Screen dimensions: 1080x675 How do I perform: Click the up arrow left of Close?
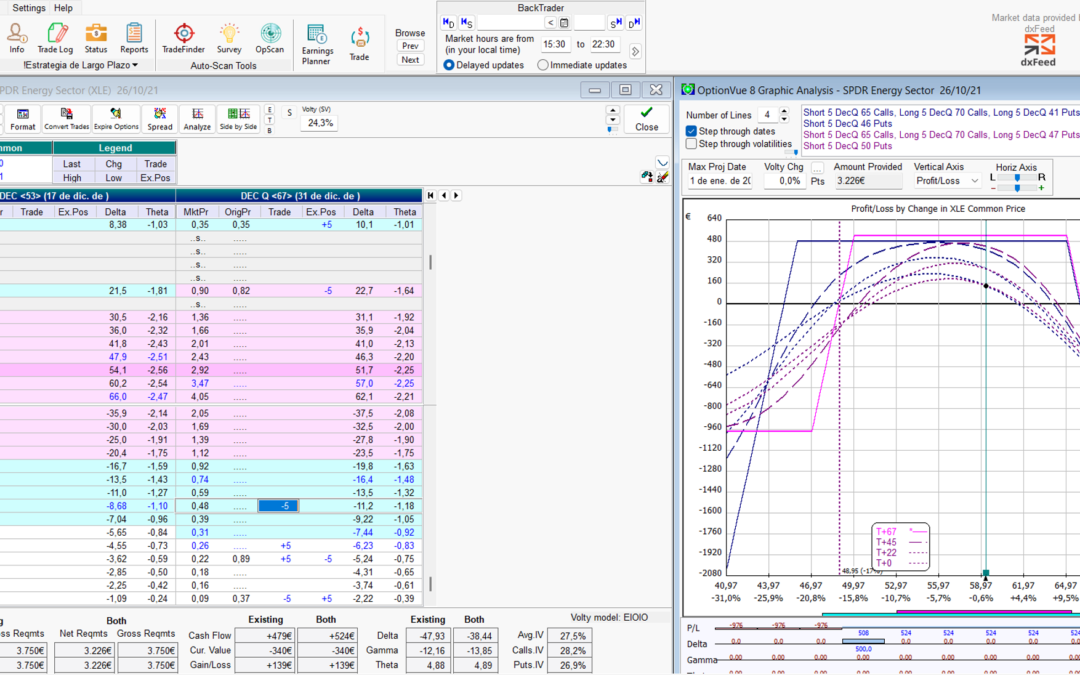pyautogui.click(x=612, y=110)
